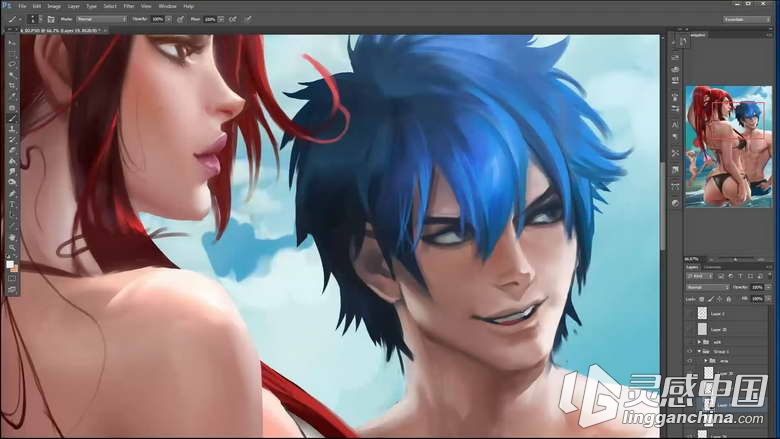The image size is (780, 439).
Task: Open the Image menu
Action: (x=54, y=6)
